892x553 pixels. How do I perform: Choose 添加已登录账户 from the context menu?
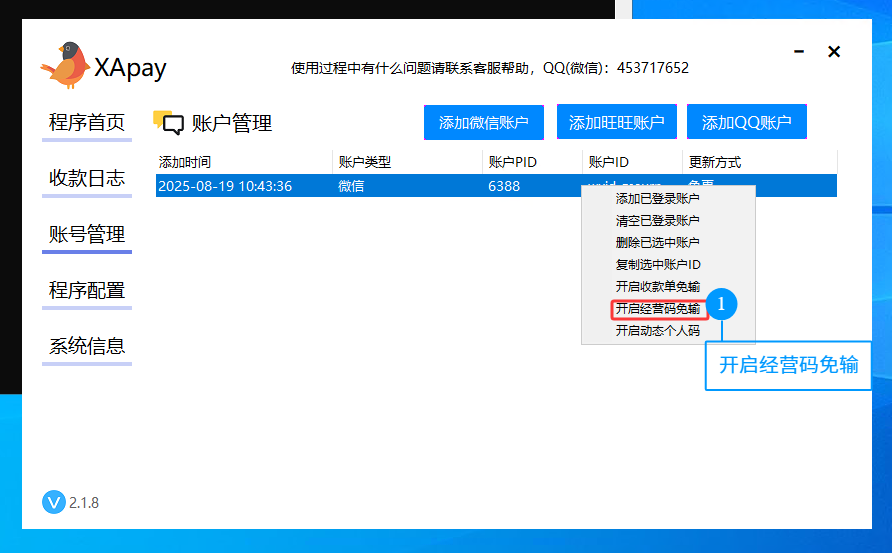(657, 199)
